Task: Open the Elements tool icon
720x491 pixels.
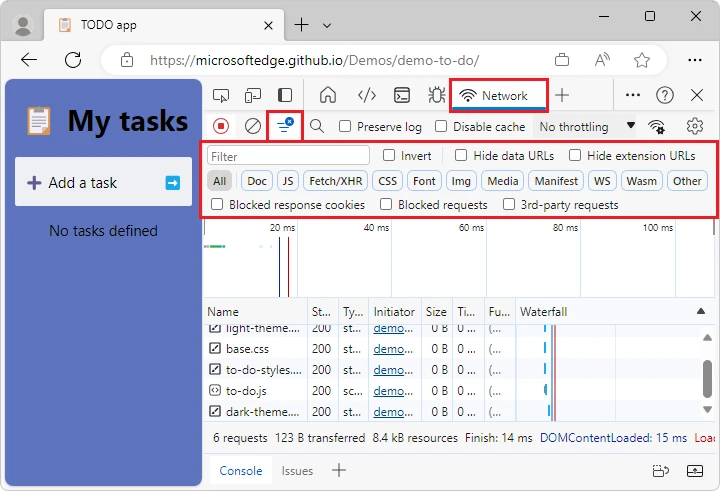Action: pos(366,96)
